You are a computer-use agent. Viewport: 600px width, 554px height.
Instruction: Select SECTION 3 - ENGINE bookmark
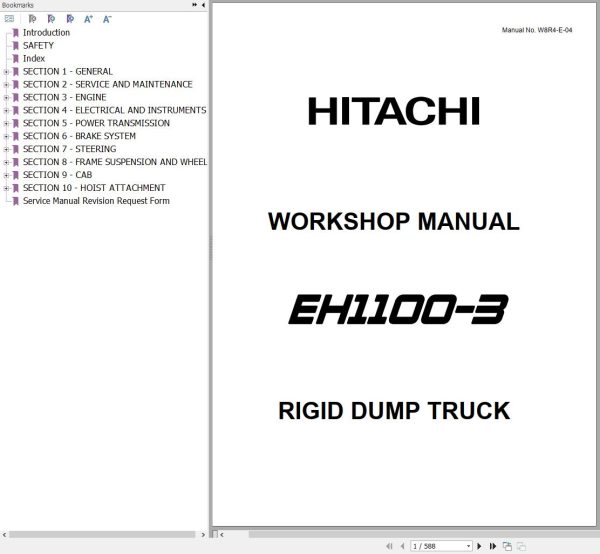coord(64,97)
